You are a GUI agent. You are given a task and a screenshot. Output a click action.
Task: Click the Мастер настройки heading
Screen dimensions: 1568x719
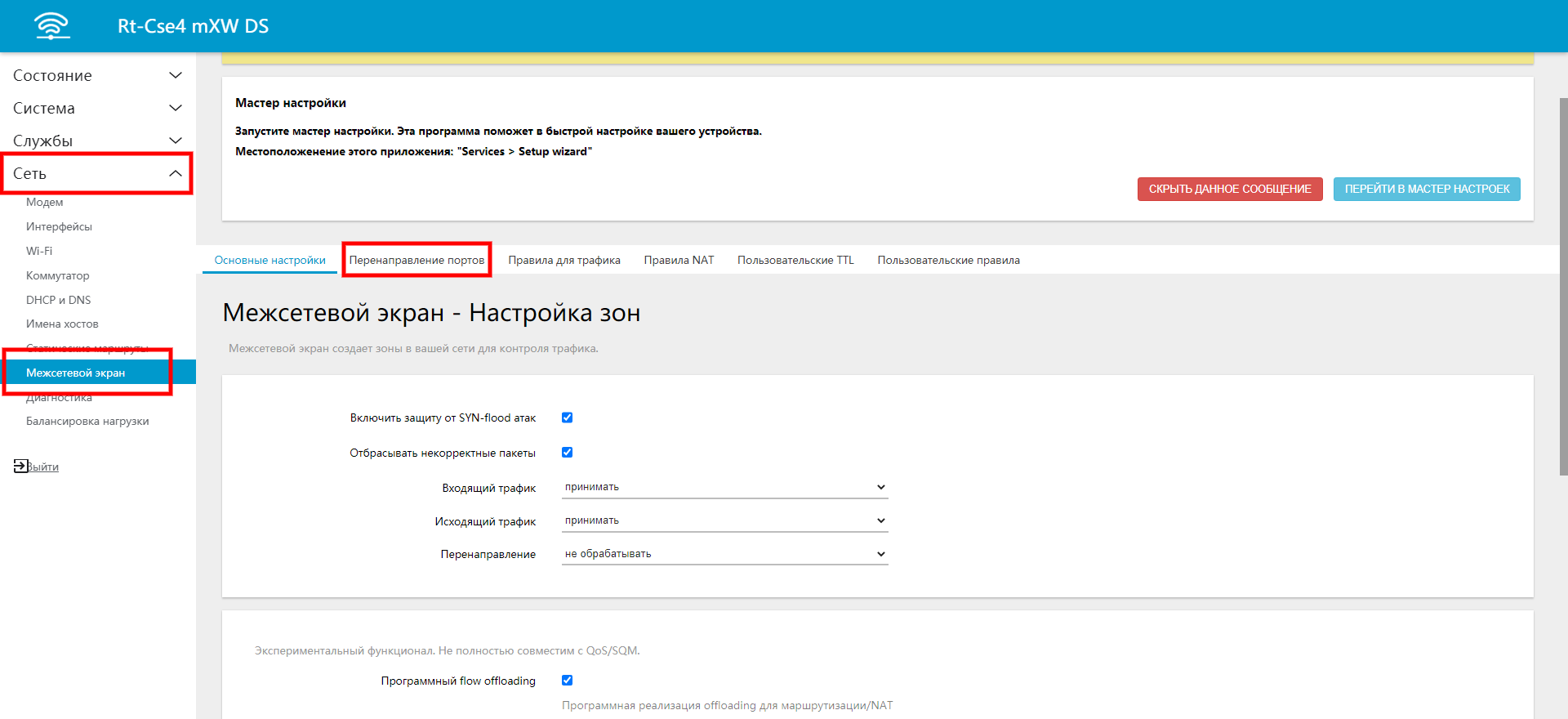291,103
